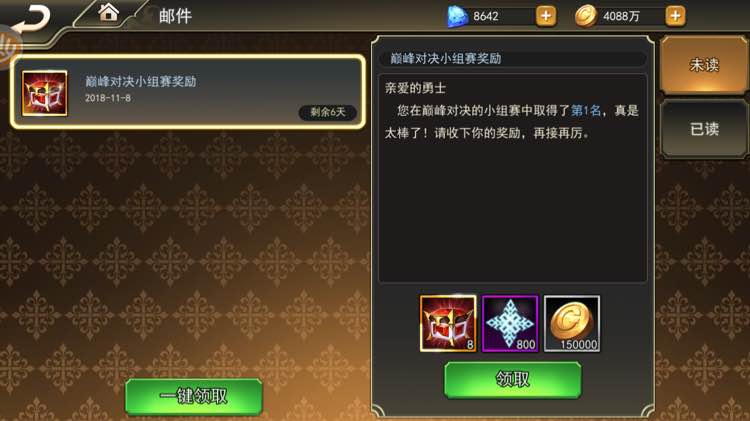Tap the blue diamond currency icon
This screenshot has height=421, width=750.
(x=457, y=17)
